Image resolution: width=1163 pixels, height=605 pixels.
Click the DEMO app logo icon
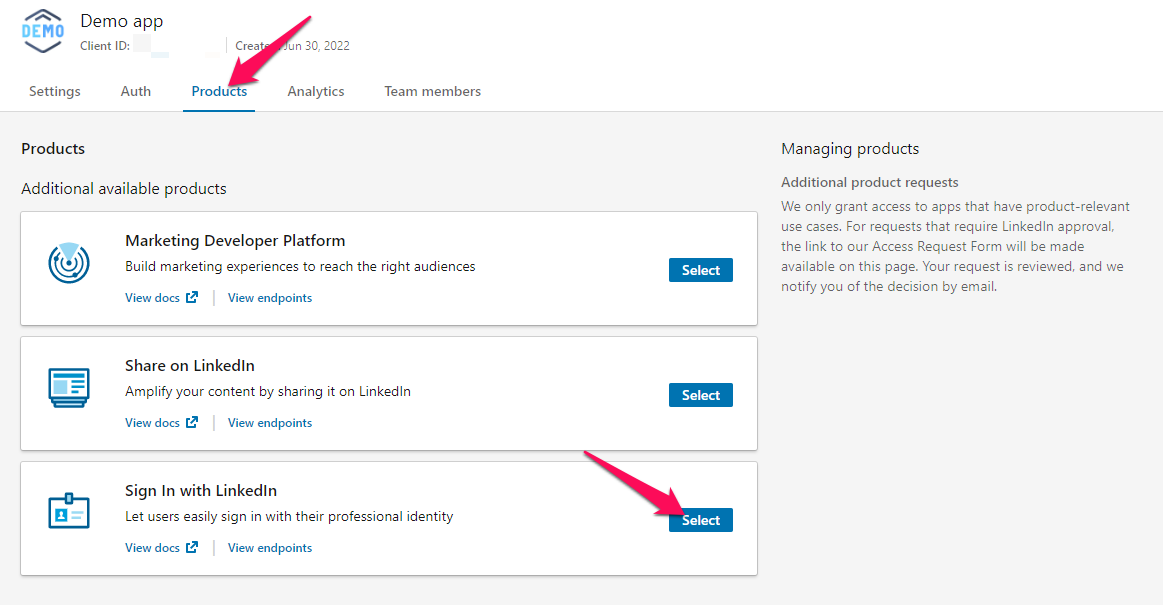tap(41, 31)
